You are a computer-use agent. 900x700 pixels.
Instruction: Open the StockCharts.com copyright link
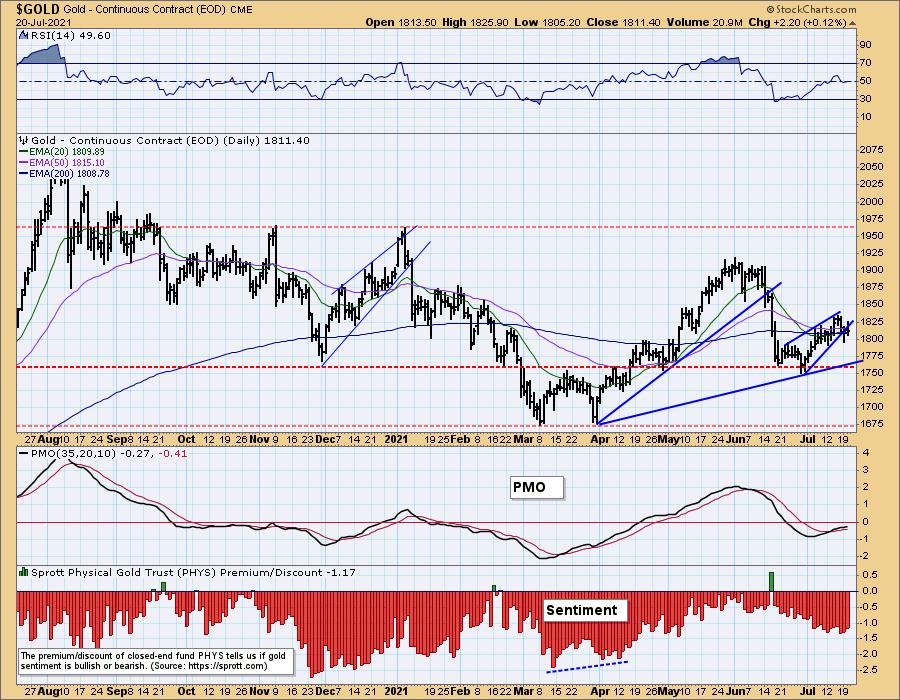(811, 9)
